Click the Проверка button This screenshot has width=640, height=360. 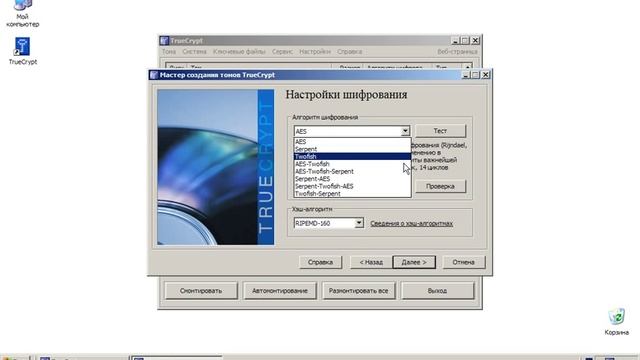[440, 186]
